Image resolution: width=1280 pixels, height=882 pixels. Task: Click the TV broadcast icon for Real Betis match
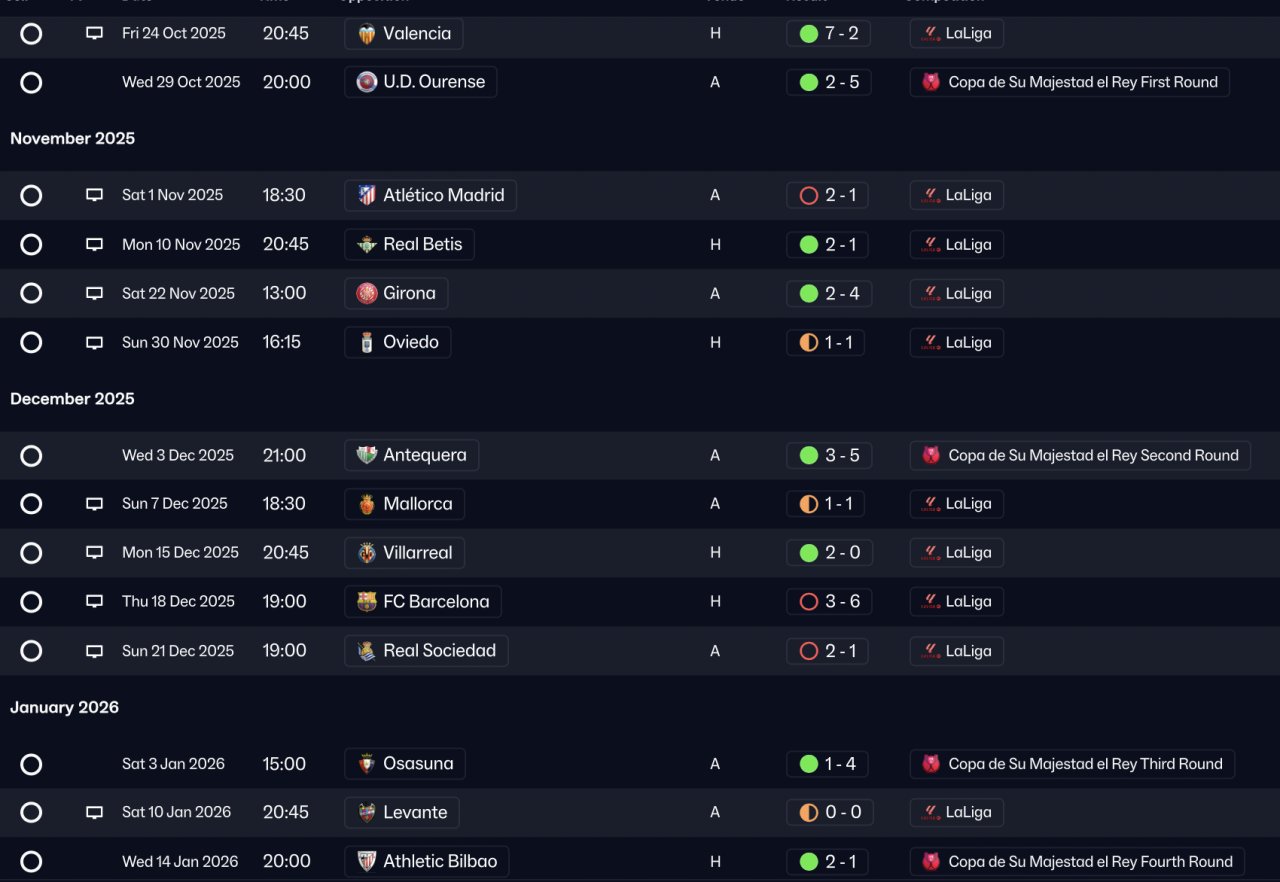(94, 244)
